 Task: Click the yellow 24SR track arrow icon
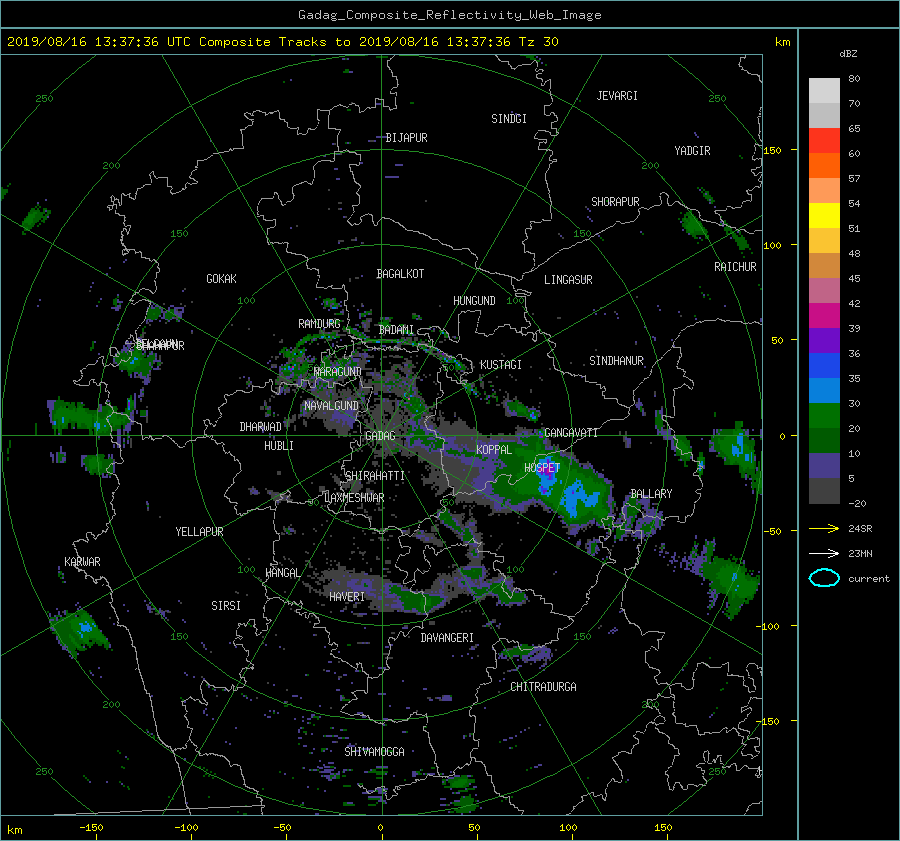(824, 528)
